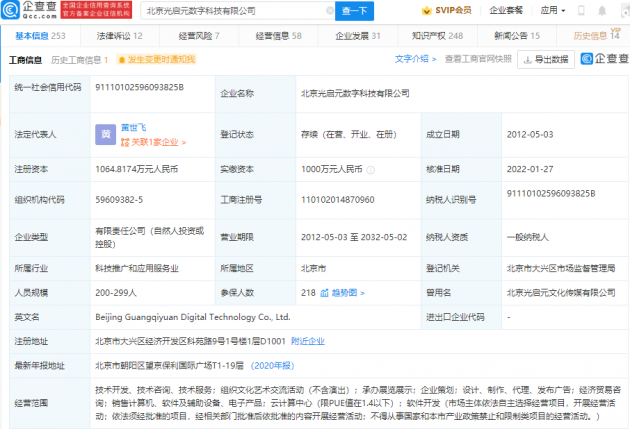
Task: Go to the 新闻公告 15 tab
Action: (517, 36)
